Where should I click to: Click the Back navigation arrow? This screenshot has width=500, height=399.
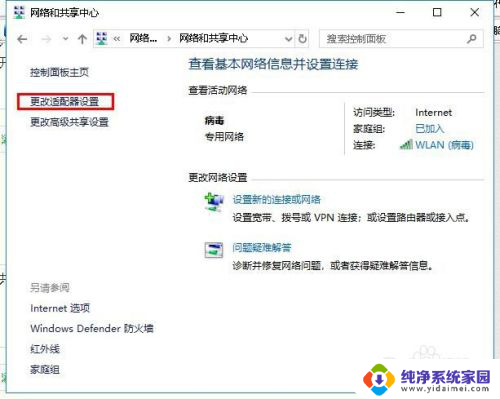click(22, 39)
